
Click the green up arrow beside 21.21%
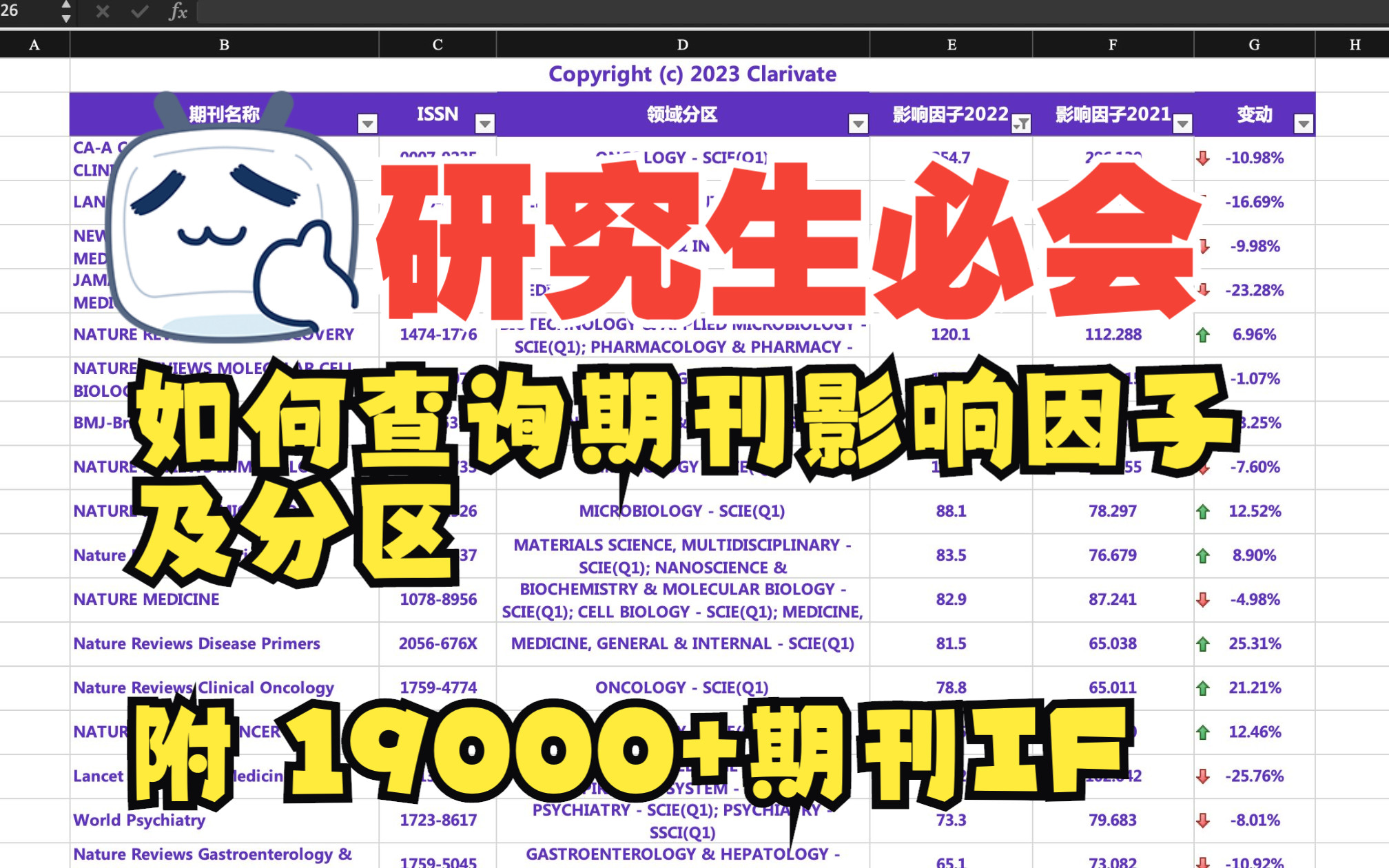[1202, 687]
